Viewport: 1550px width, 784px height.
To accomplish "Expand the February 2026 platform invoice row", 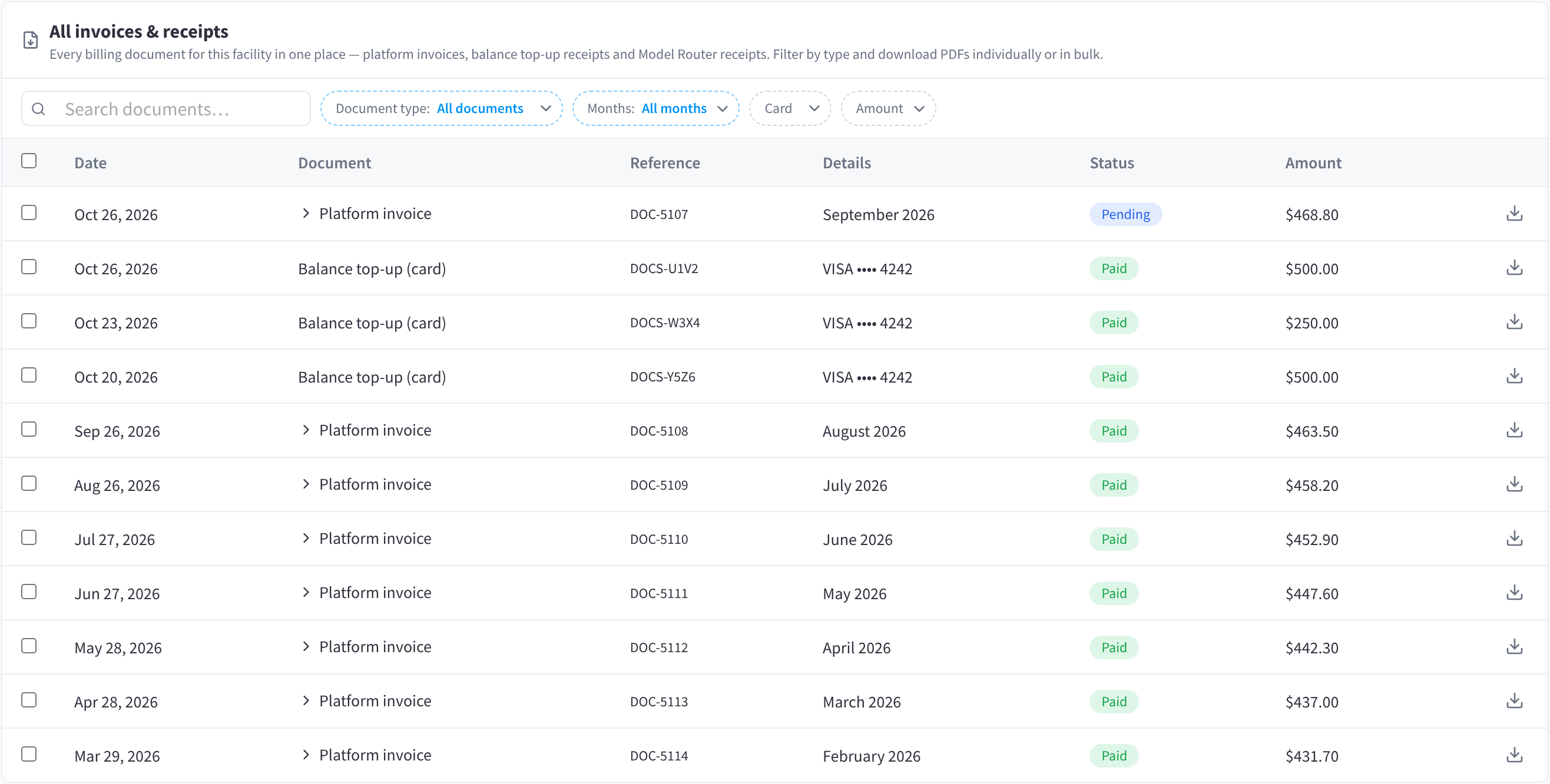I will pyautogui.click(x=306, y=755).
